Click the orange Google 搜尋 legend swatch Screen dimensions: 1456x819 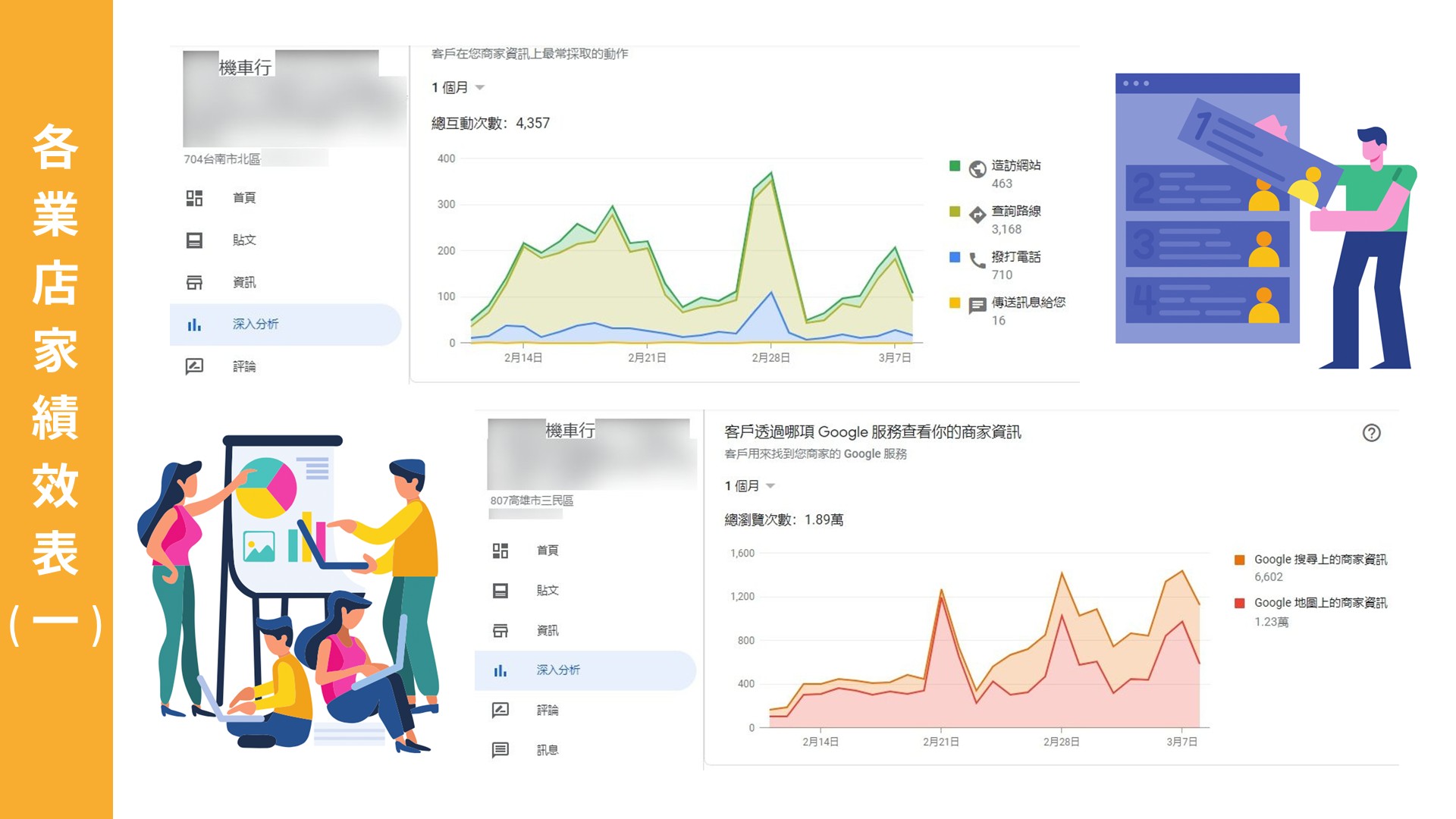point(1240,560)
